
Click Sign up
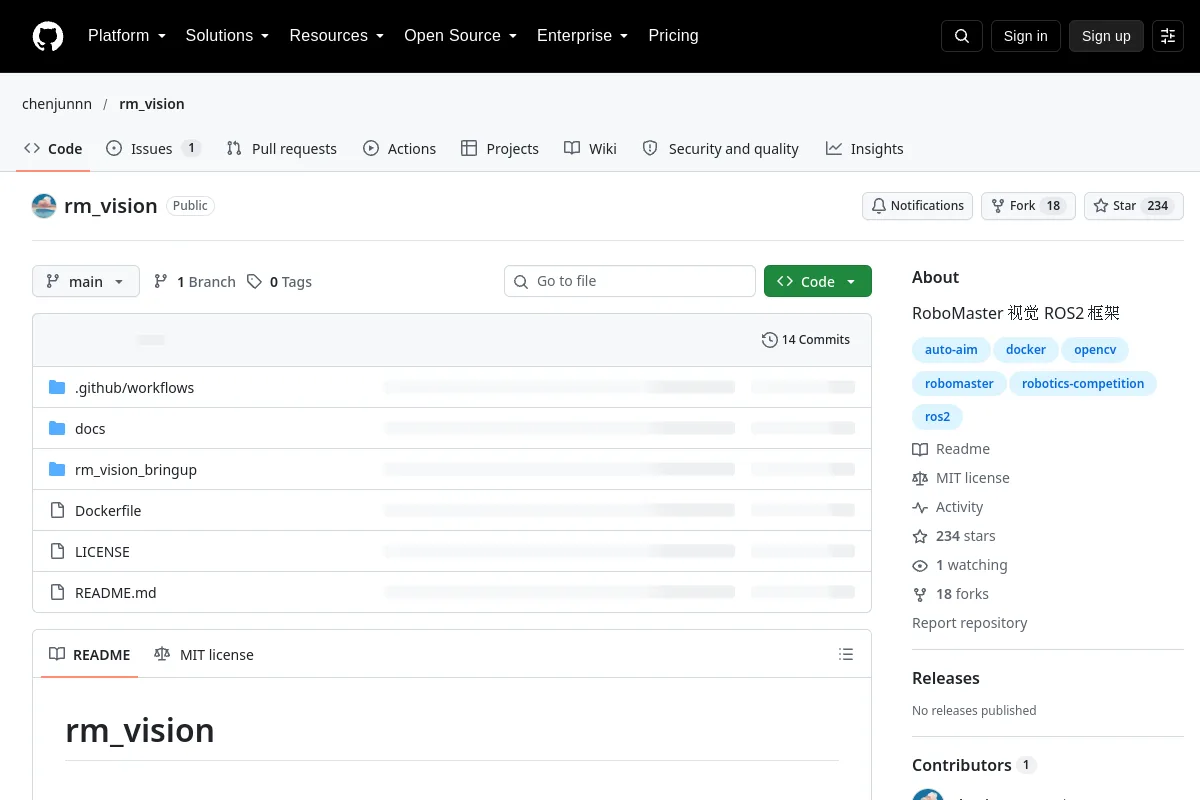coord(1106,36)
